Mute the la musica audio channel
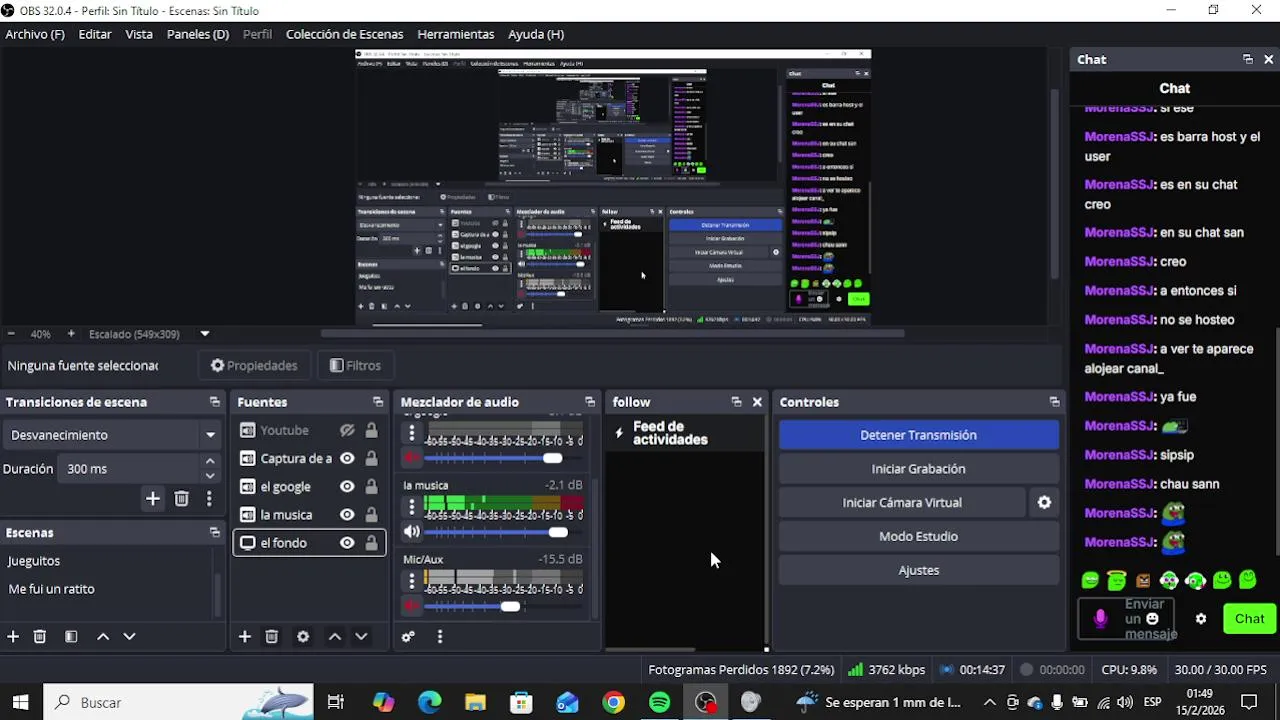The width and height of the screenshot is (1280, 720). click(411, 532)
